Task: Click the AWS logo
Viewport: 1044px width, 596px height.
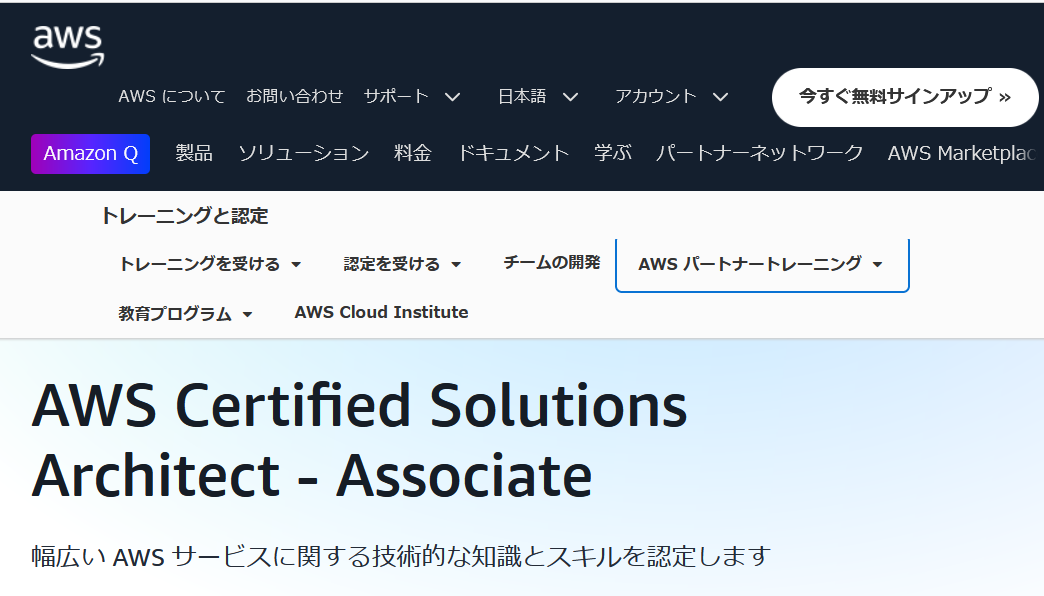Action: [68, 47]
